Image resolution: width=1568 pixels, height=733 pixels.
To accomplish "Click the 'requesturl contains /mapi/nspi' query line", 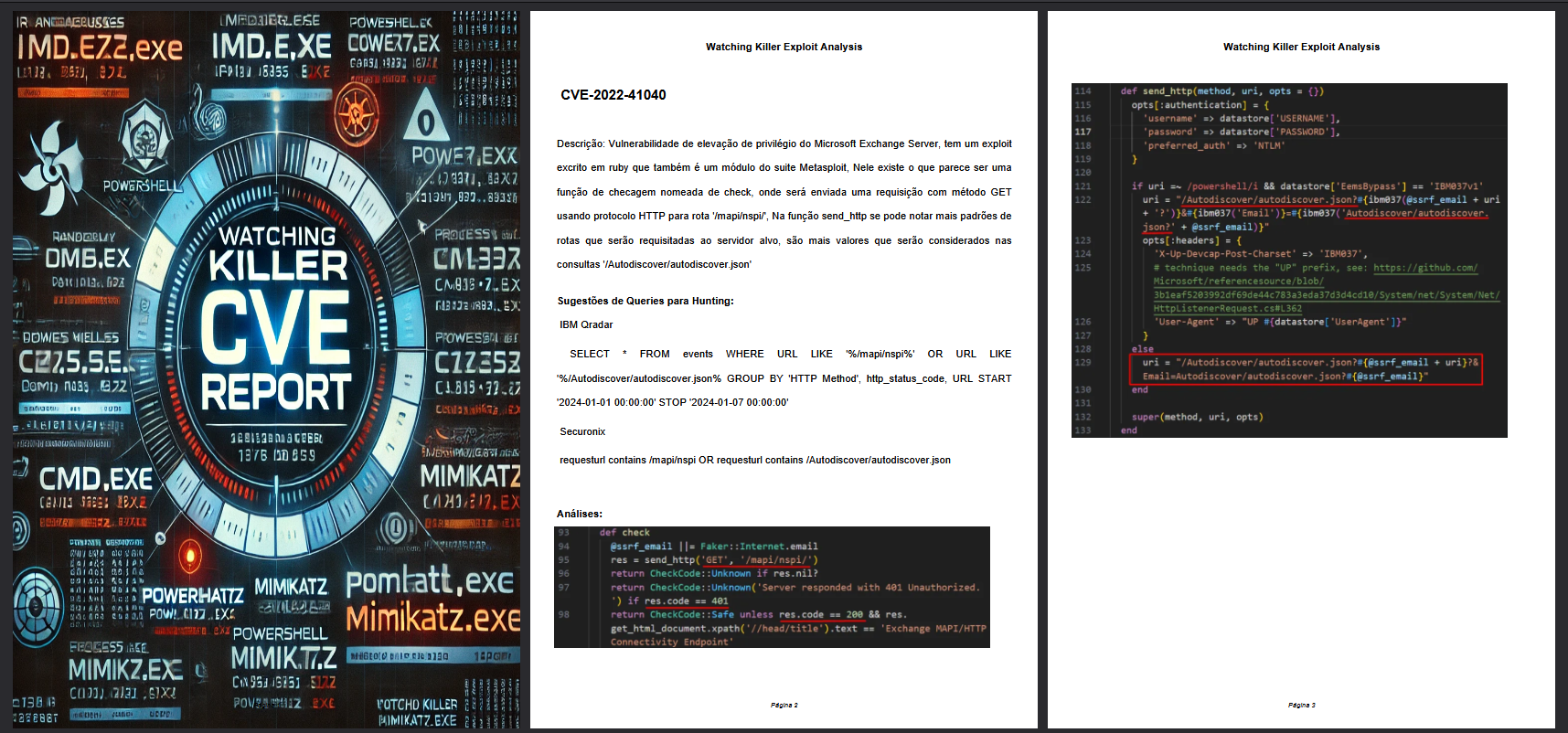I will click(755, 460).
